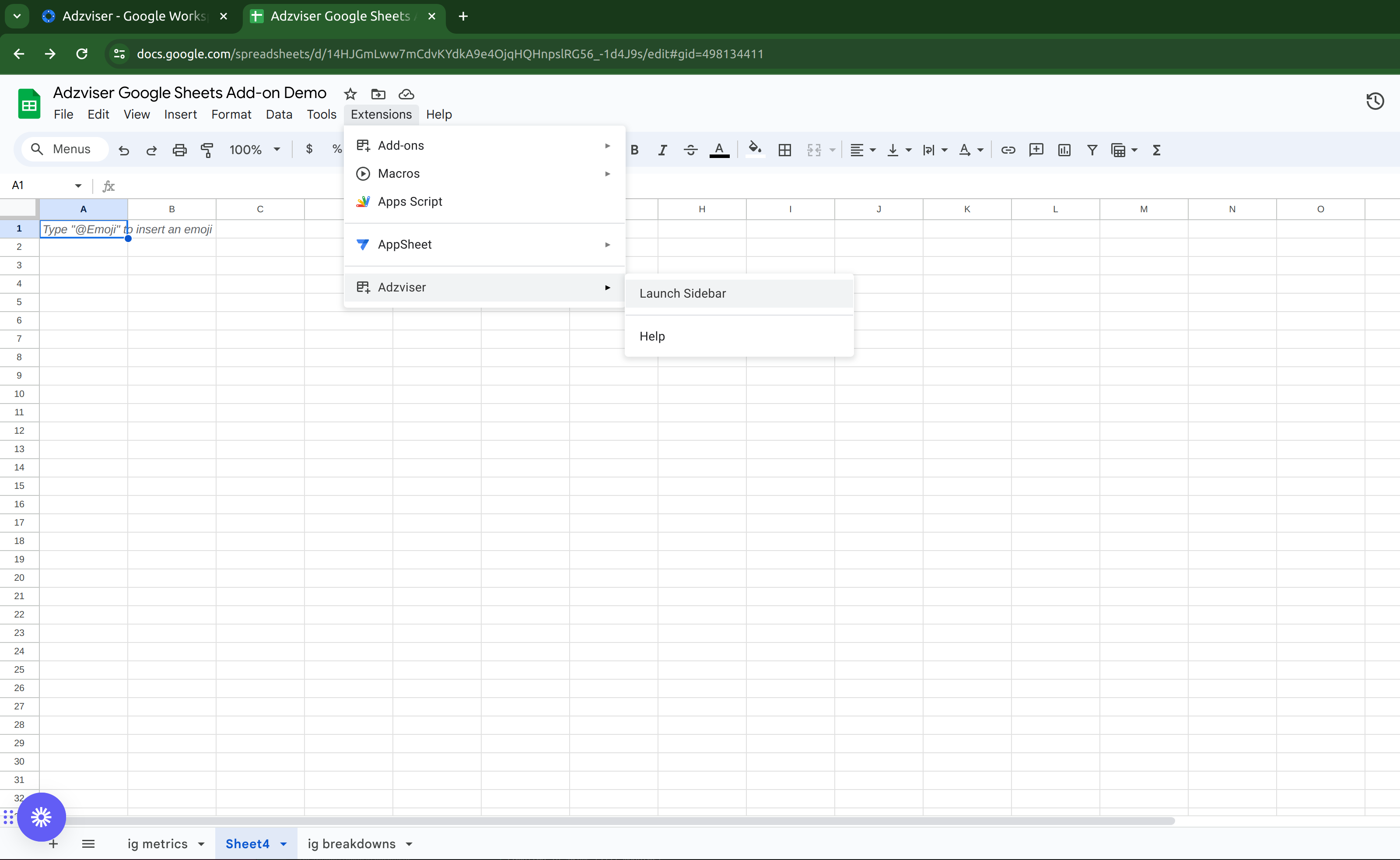Open the Format menu
This screenshot has width=1400, height=860.
click(231, 114)
